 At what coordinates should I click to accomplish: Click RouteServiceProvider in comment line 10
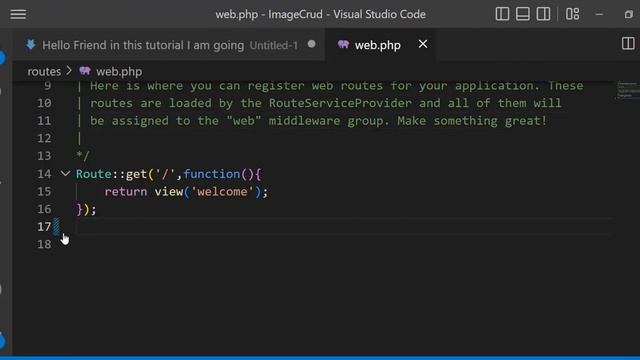[340, 103]
